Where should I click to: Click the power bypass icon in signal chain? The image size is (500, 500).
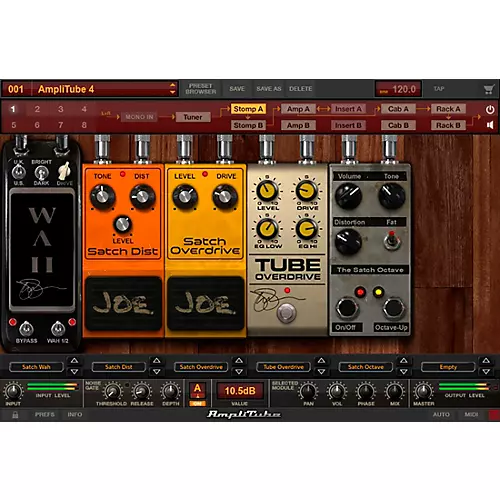point(490,110)
